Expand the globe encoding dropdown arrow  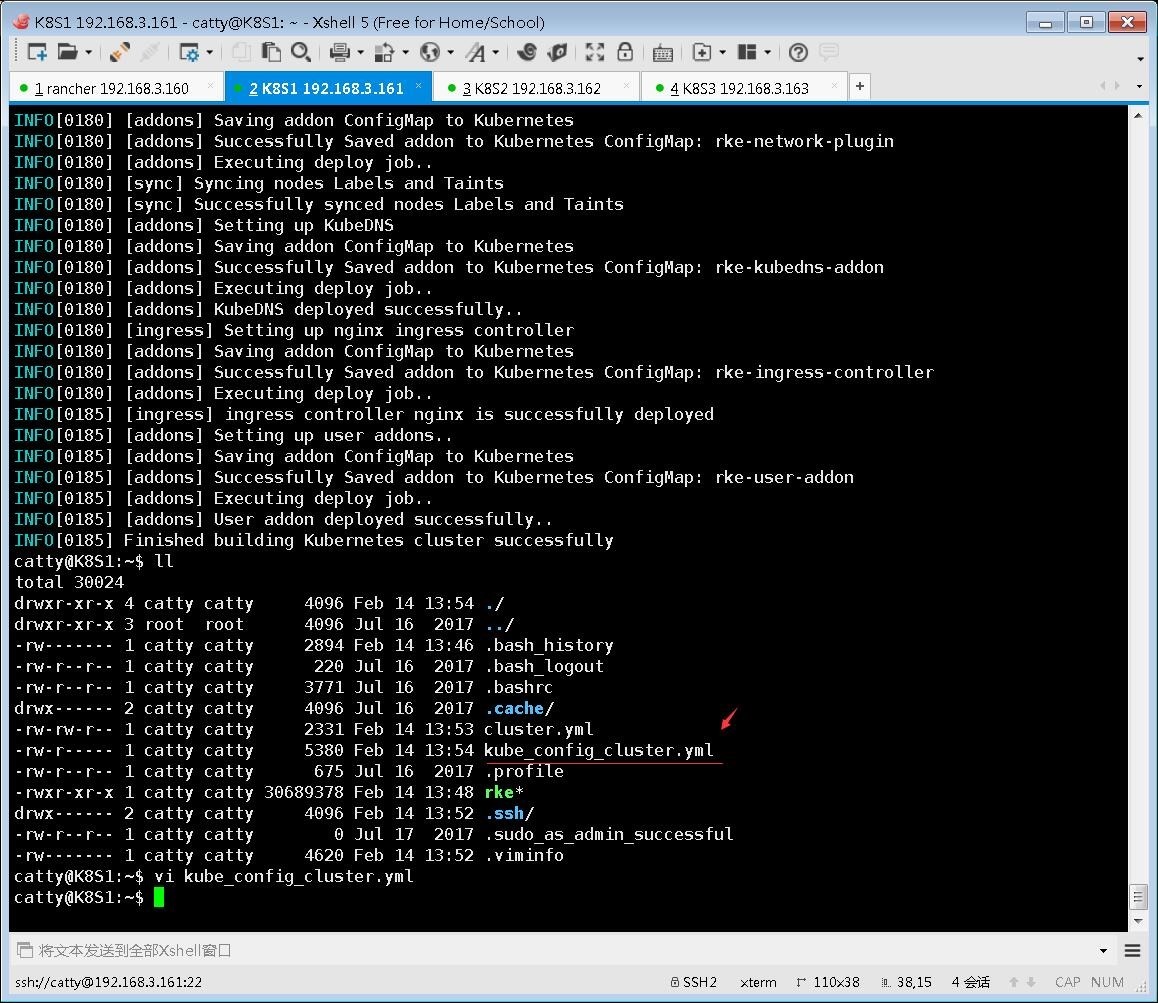coord(450,52)
